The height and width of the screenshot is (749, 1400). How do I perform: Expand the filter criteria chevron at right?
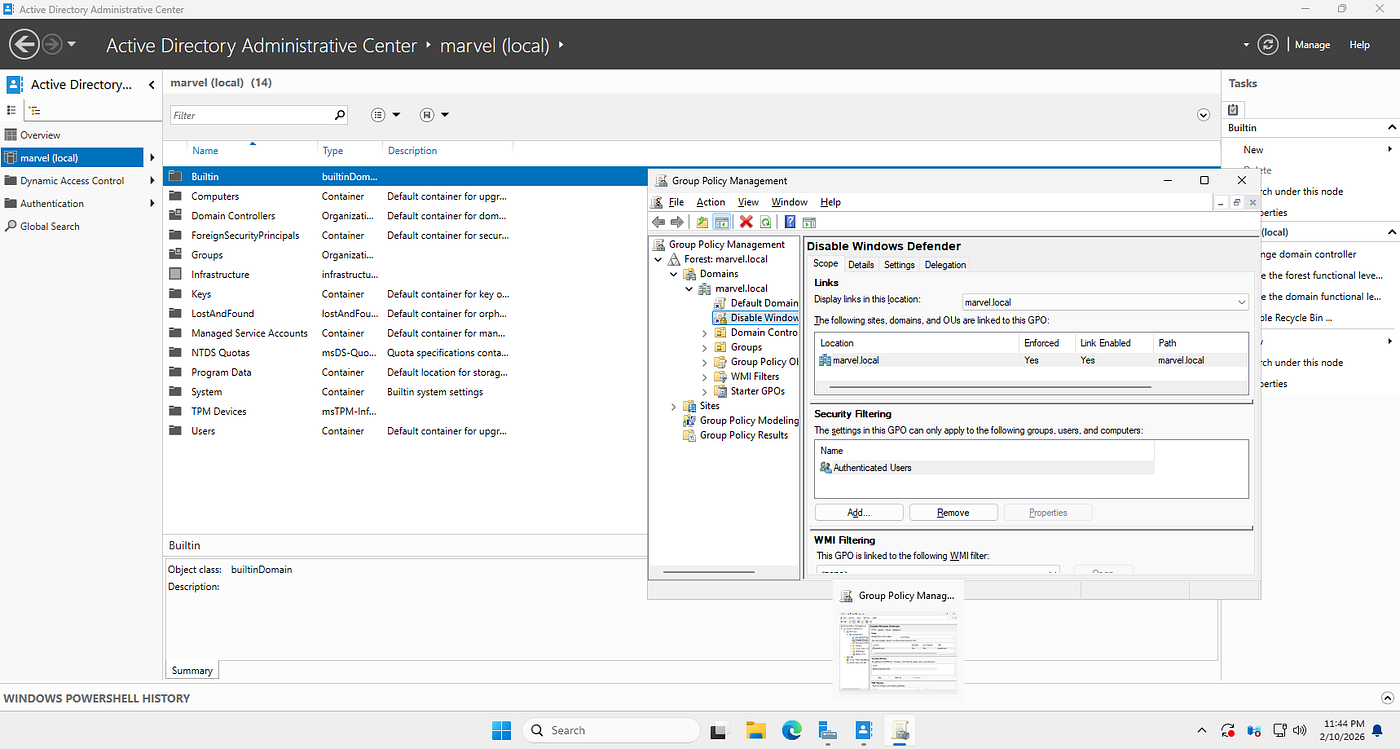point(1204,115)
